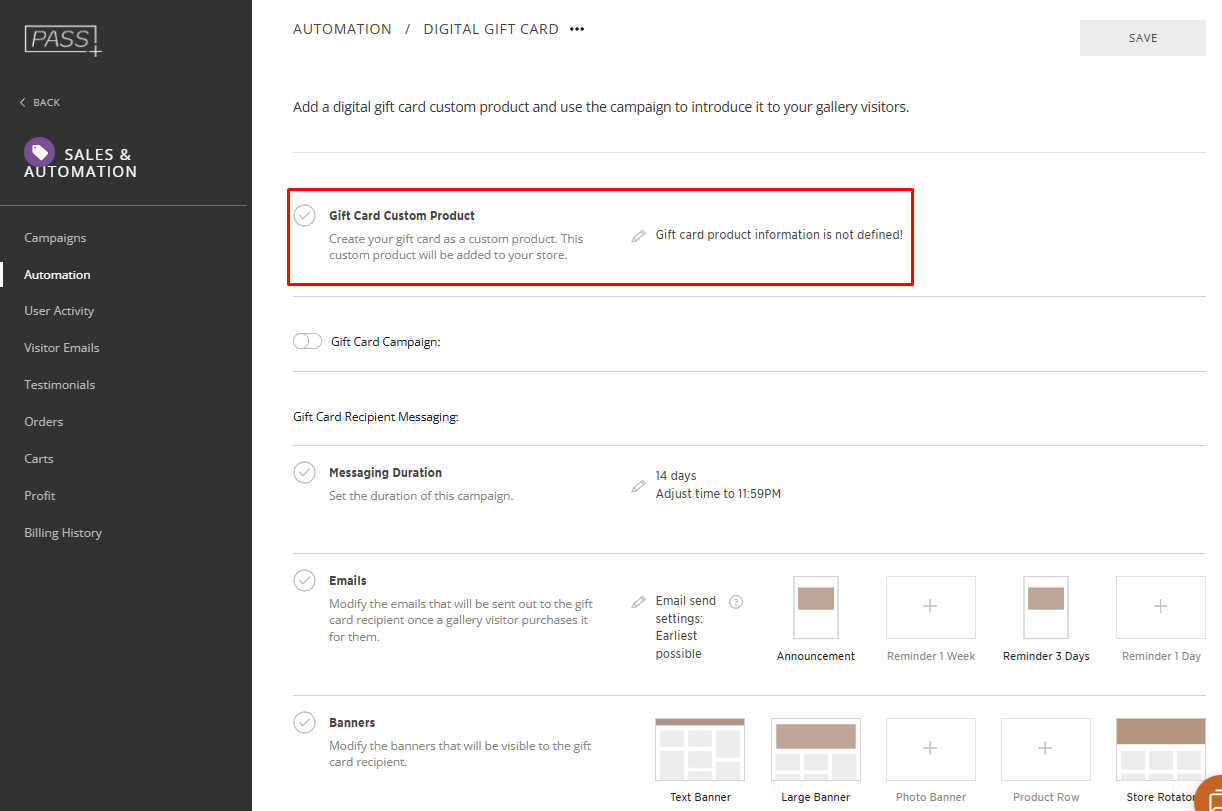Screen dimensions: 1222x811
Task: Click pencil icon beside gift card product information
Action: click(638, 236)
